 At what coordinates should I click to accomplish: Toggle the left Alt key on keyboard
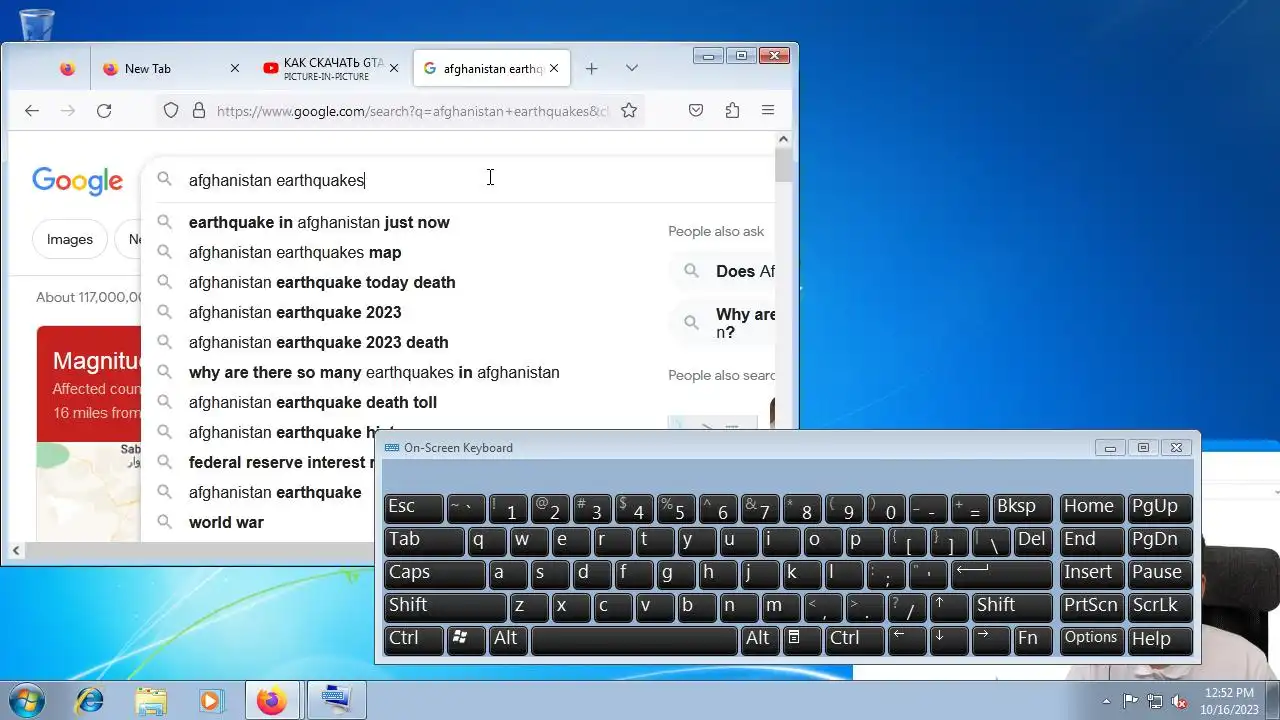(x=508, y=639)
